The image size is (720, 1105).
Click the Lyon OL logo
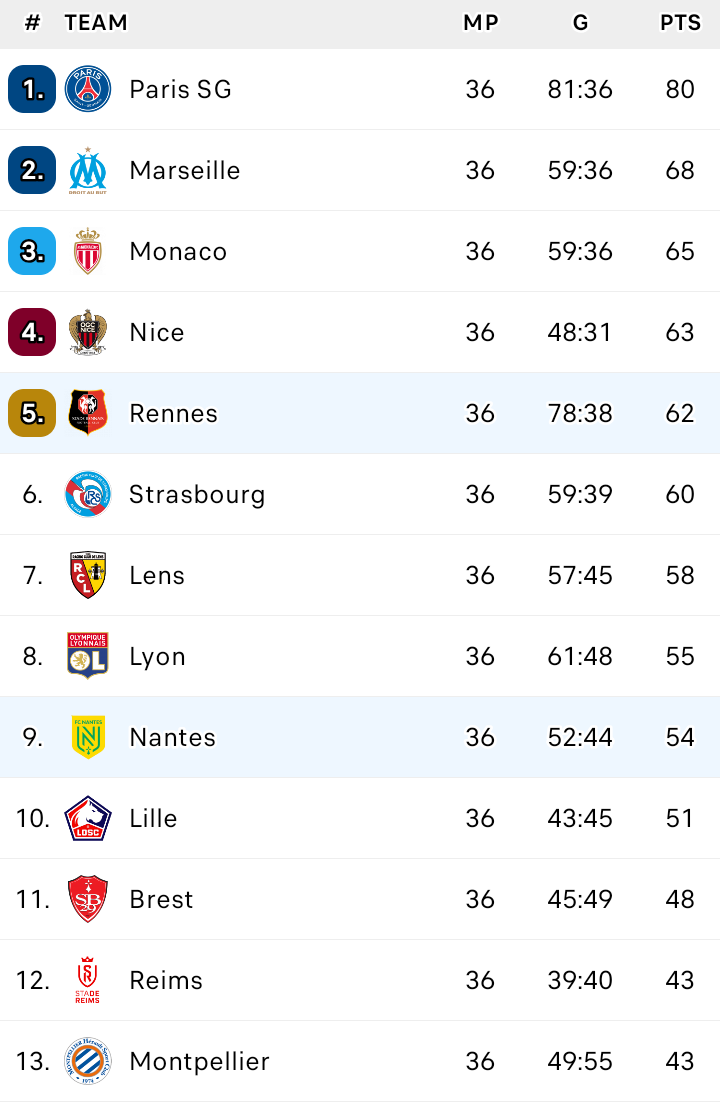pos(88,656)
